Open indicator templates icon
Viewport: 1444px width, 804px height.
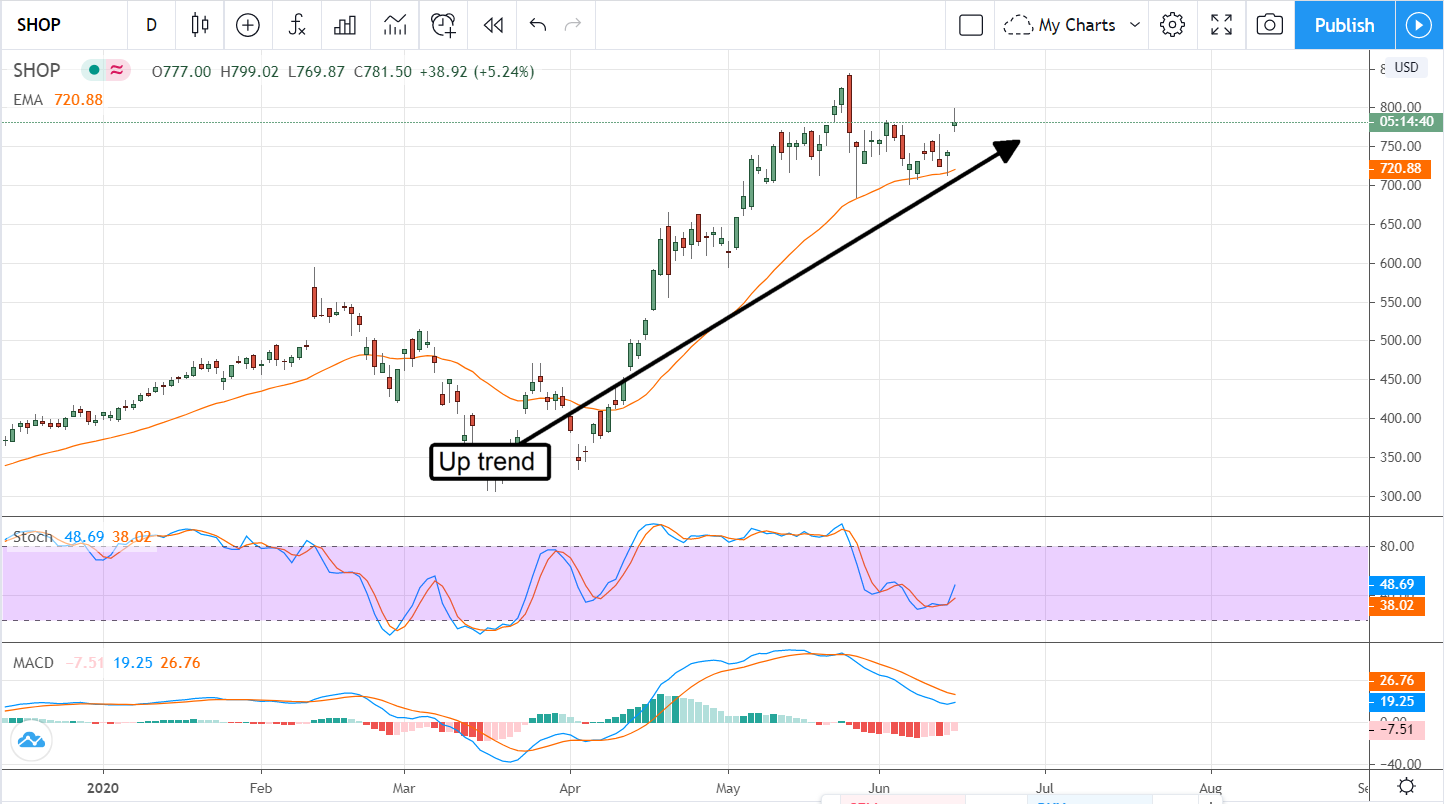pos(395,25)
